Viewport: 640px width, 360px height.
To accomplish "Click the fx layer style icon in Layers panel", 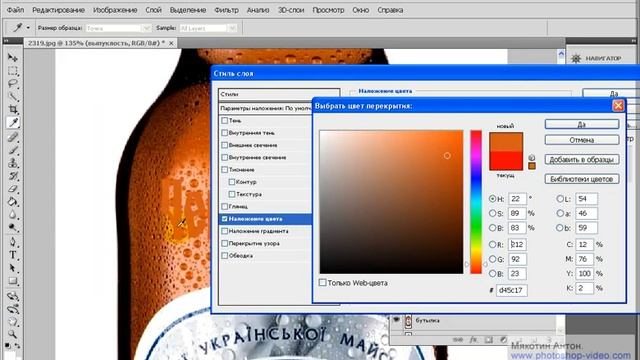I will click(473, 340).
